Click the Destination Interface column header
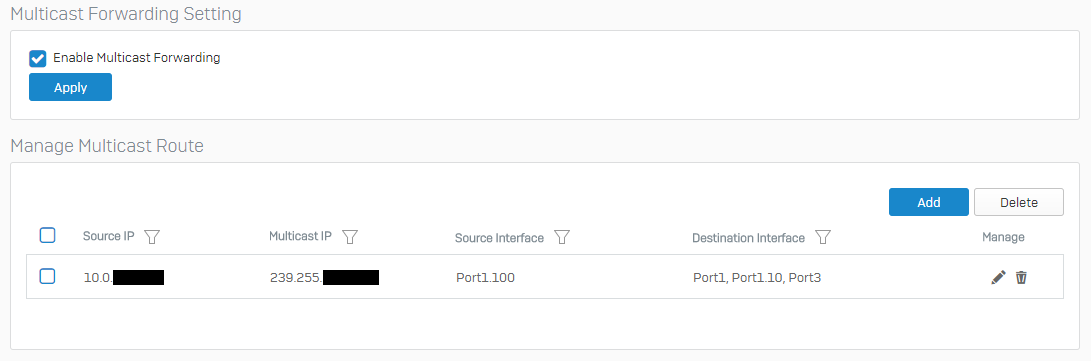The image size is (1091, 361). click(749, 238)
